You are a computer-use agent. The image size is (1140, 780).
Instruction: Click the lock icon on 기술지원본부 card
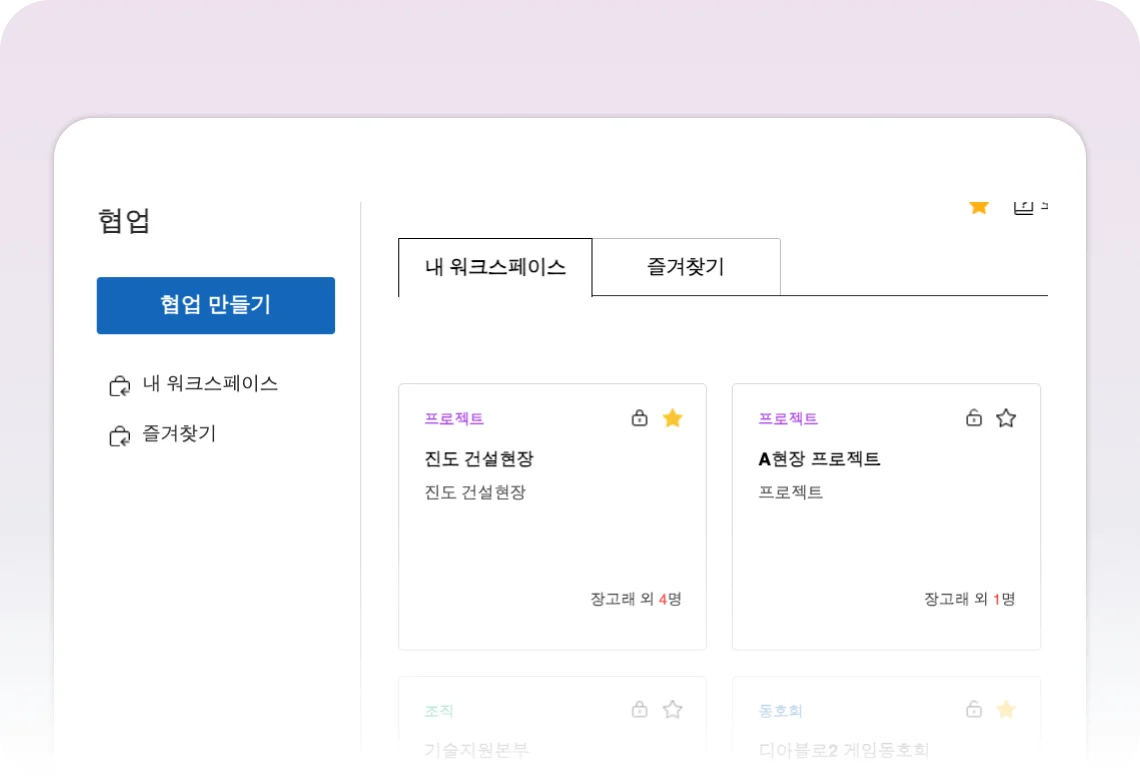click(639, 710)
